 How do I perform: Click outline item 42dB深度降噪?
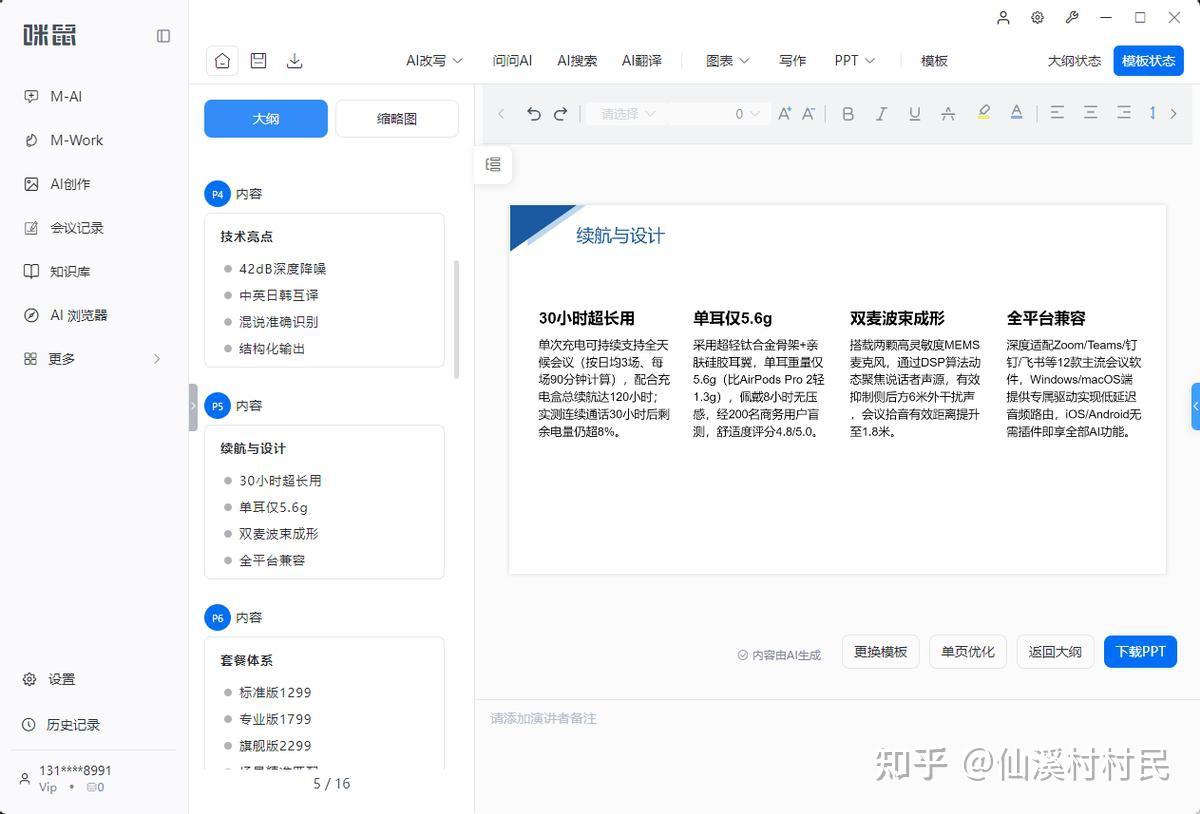(282, 269)
